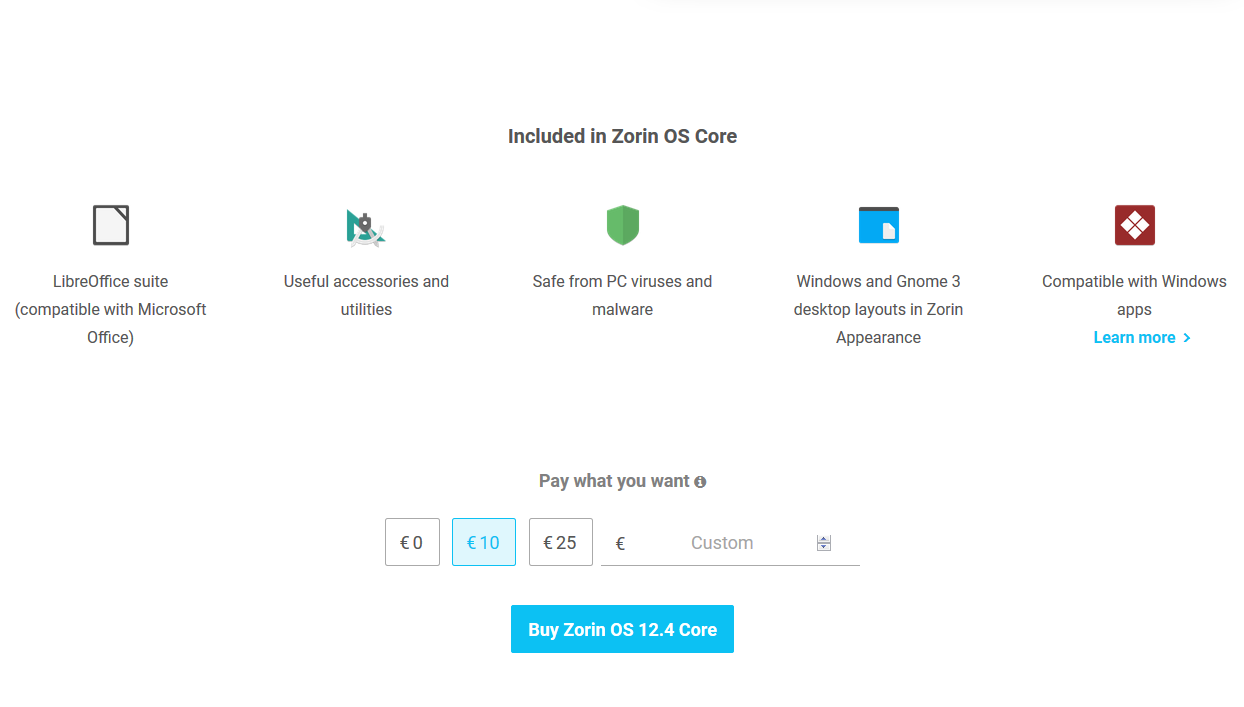Image resolution: width=1244 pixels, height=707 pixels.
Task: Decrease custom amount with the down stepper arrow
Action: (x=824, y=547)
